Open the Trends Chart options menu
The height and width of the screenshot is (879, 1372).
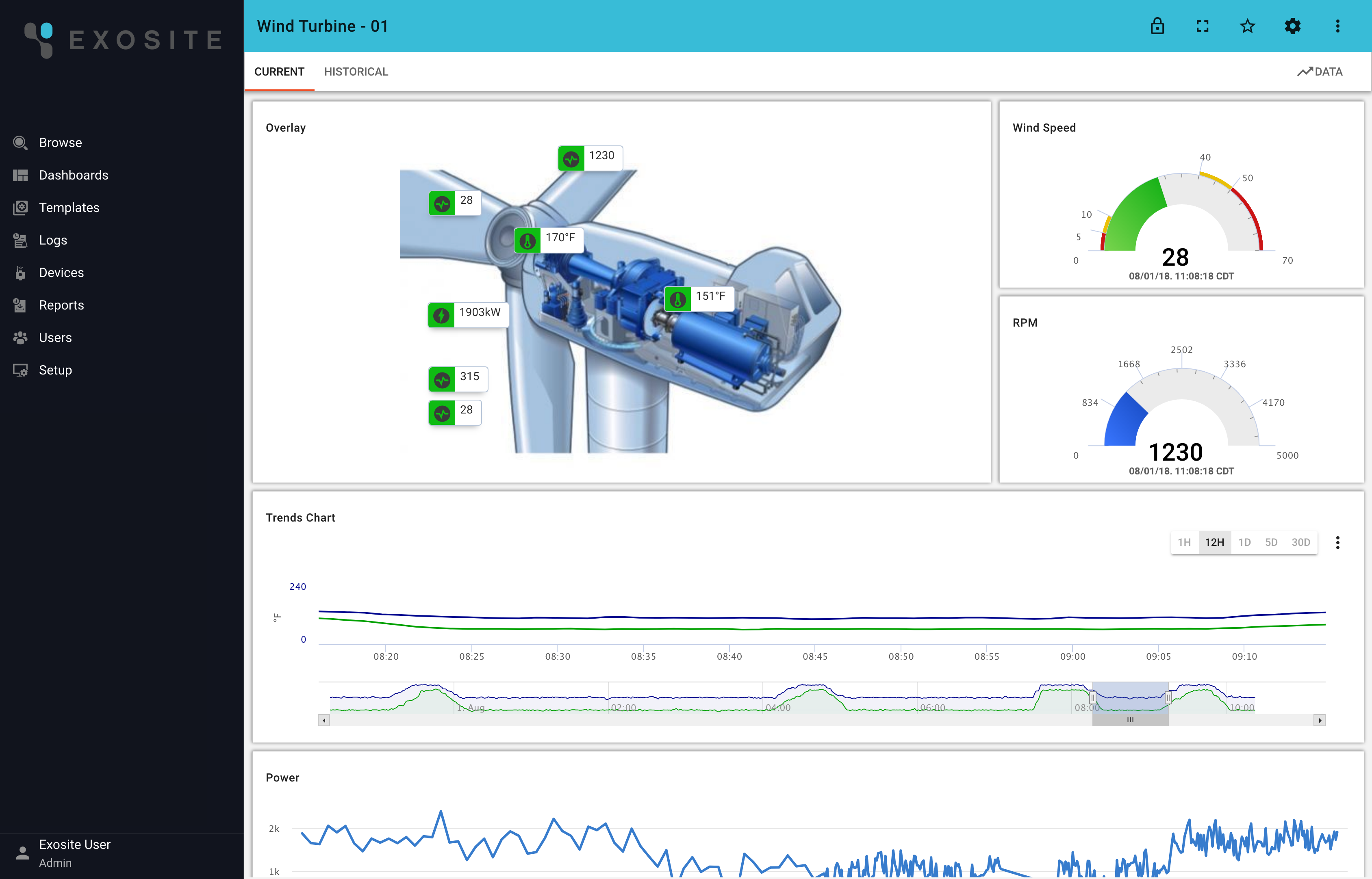1338,542
